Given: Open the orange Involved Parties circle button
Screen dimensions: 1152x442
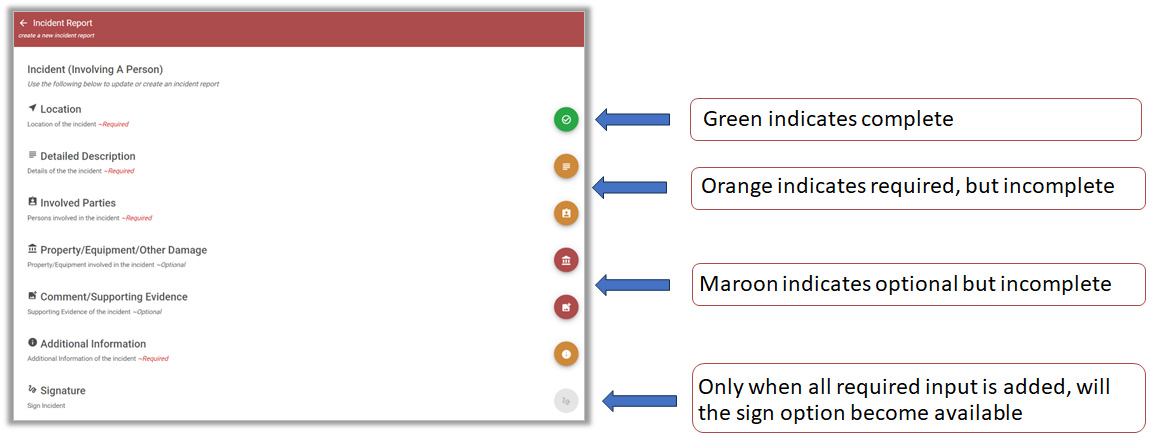Looking at the screenshot, I should click(566, 213).
